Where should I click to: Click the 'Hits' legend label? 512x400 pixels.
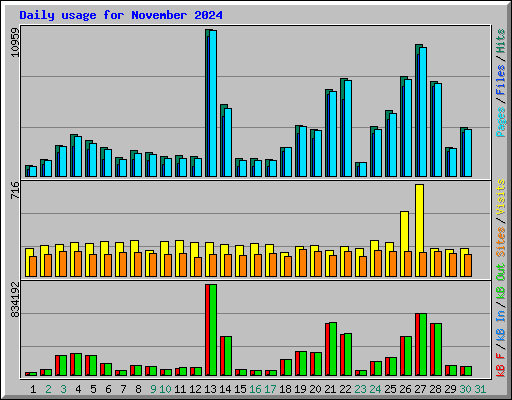pos(501,41)
